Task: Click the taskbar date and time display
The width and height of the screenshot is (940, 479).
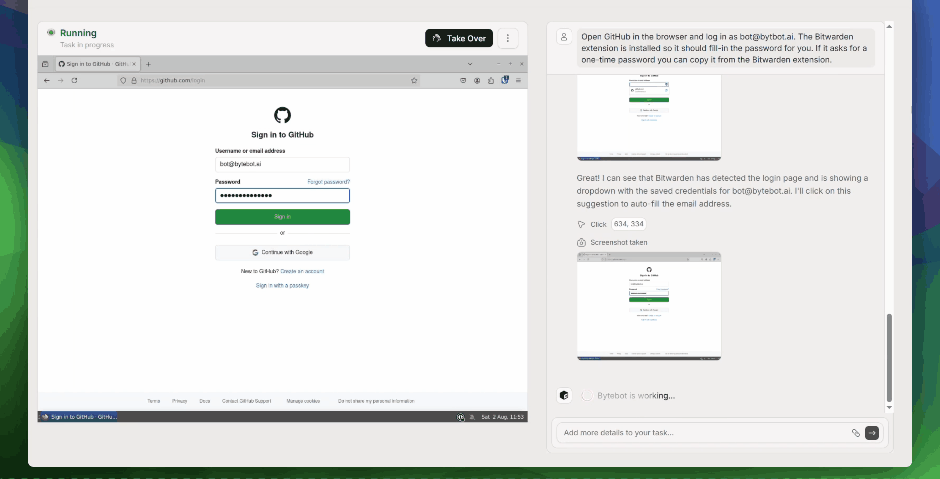Action: click(x=502, y=417)
